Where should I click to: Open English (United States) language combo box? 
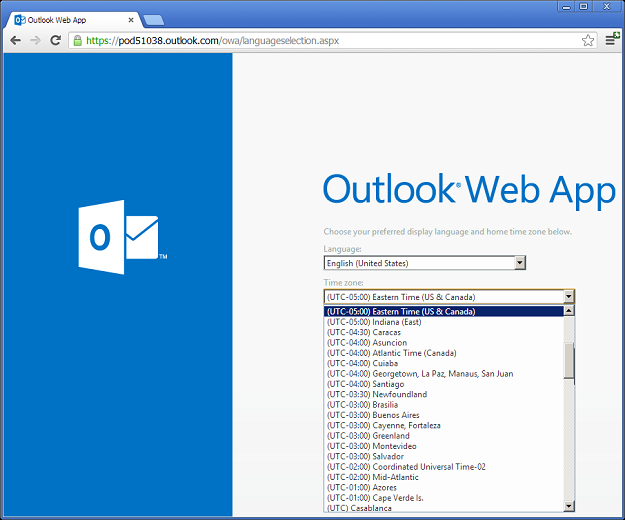click(x=425, y=263)
